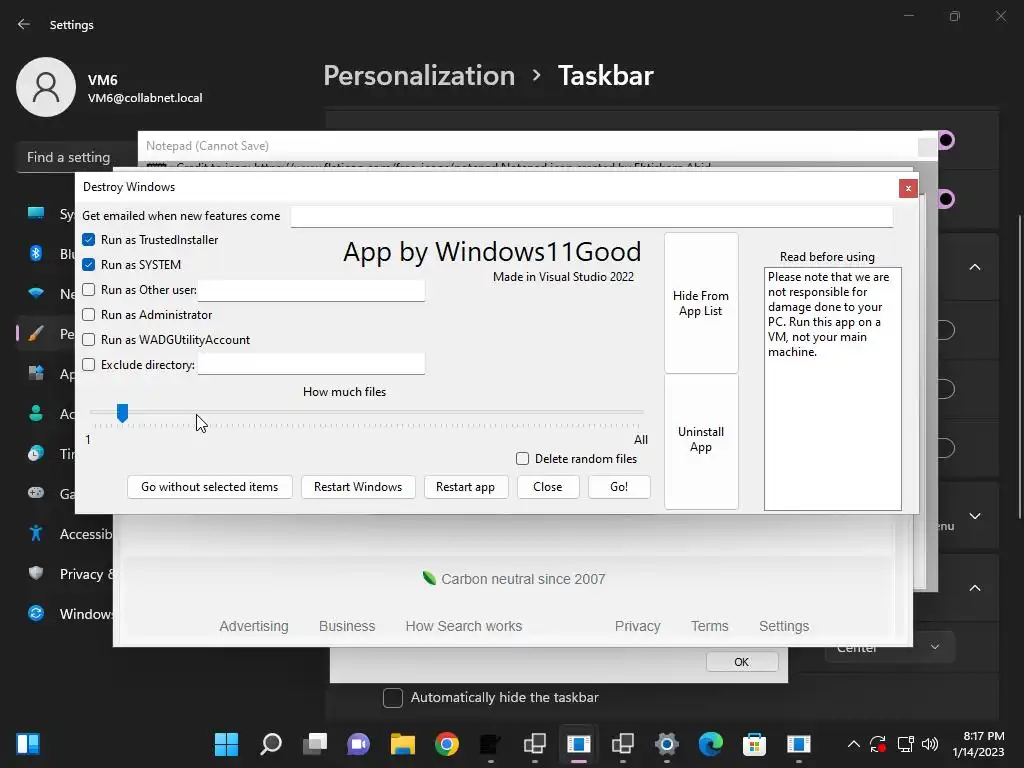The image size is (1024, 768).
Task: Enable Run as Administrator checkbox
Action: (89, 315)
